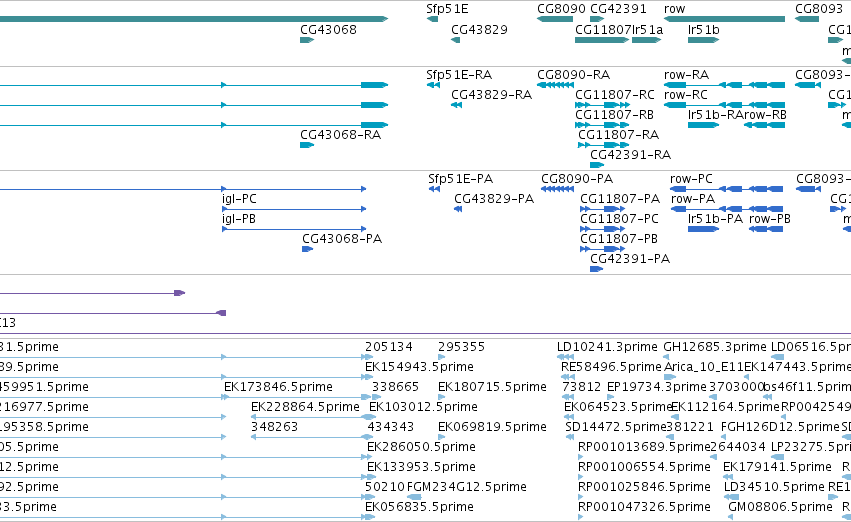The width and height of the screenshot is (851, 522).
Task: Click the EK069819.5prime EST label
Action: tap(492, 428)
